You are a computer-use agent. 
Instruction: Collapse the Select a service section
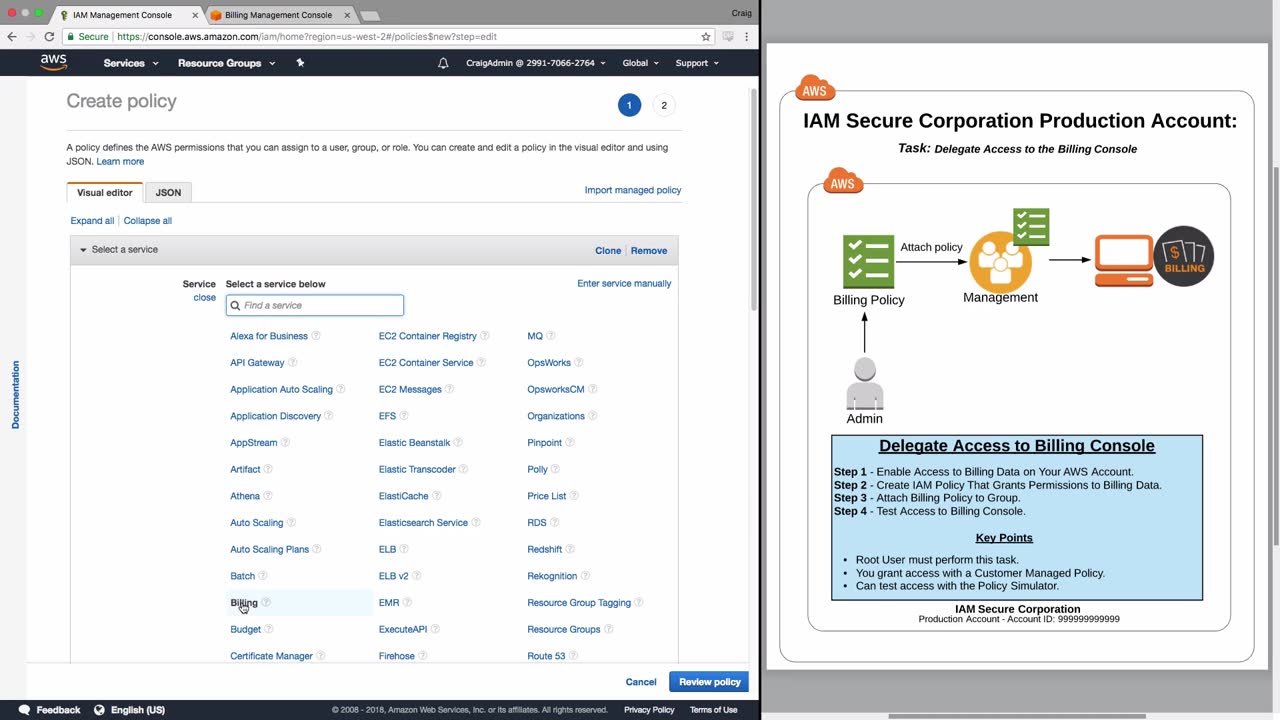pyautogui.click(x=84, y=250)
